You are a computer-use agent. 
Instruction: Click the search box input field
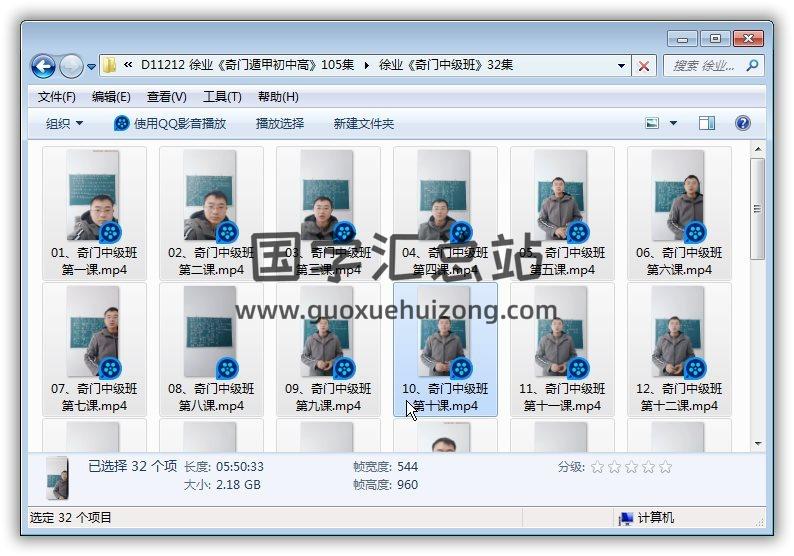click(704, 65)
